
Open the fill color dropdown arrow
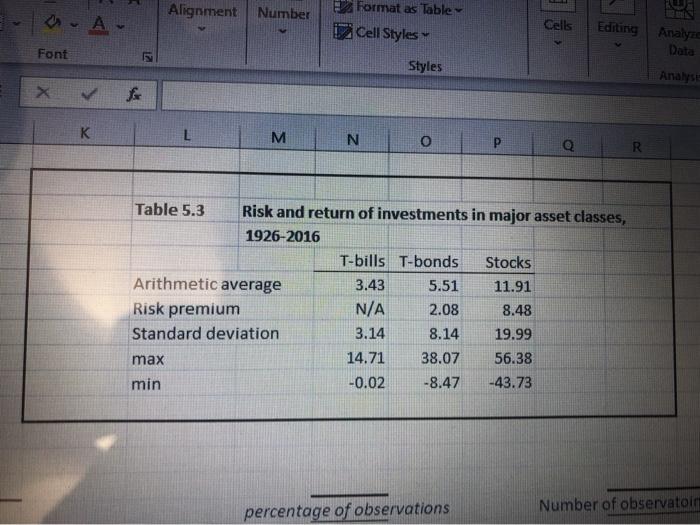[x=74, y=25]
